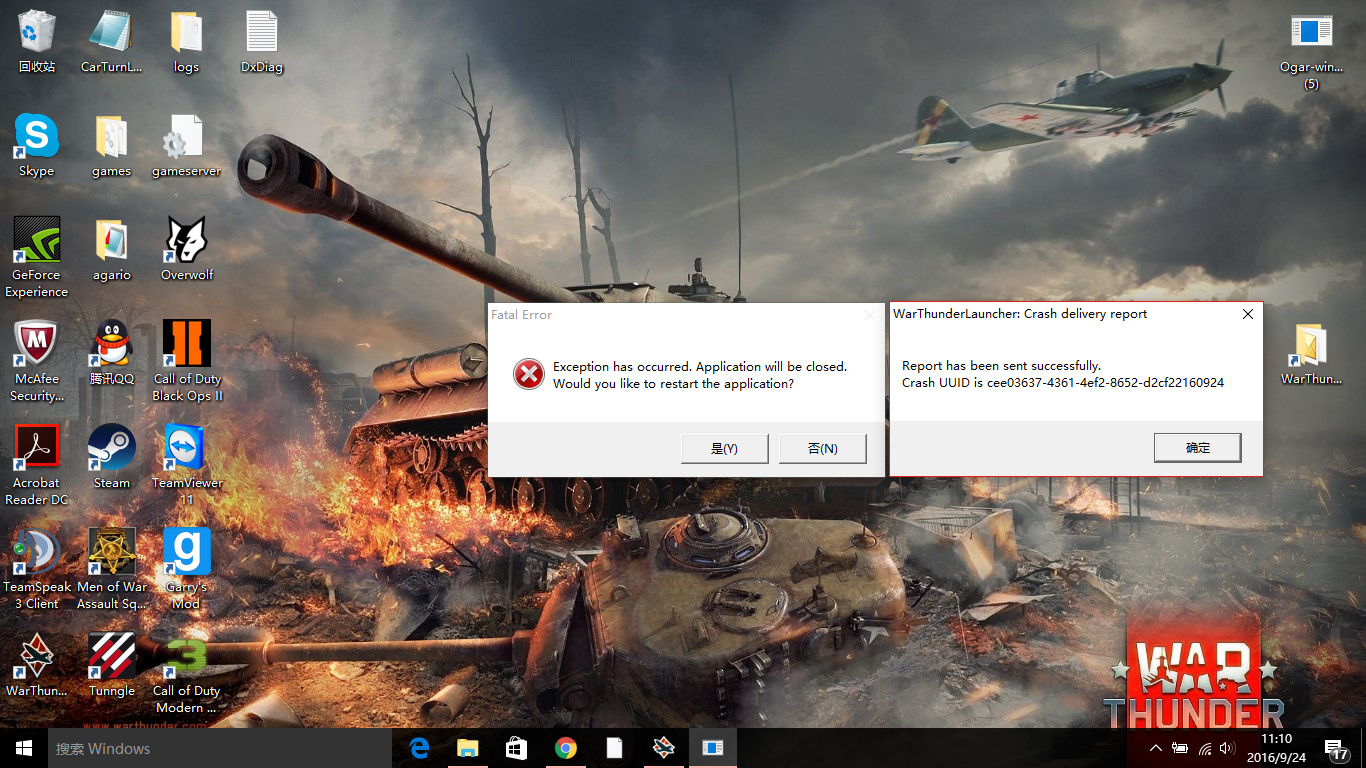Image resolution: width=1366 pixels, height=768 pixels.
Task: Open the Windows Start menu
Action: pyautogui.click(x=24, y=748)
